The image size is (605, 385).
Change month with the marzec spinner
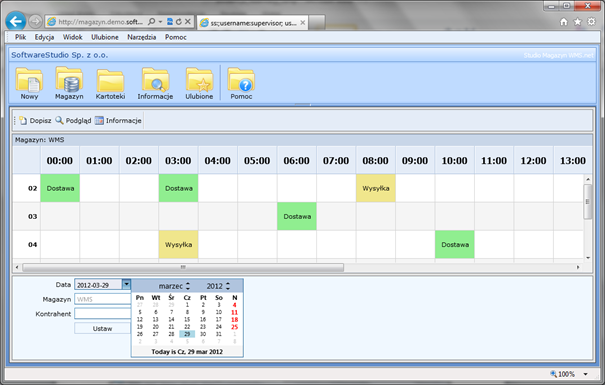point(188,286)
